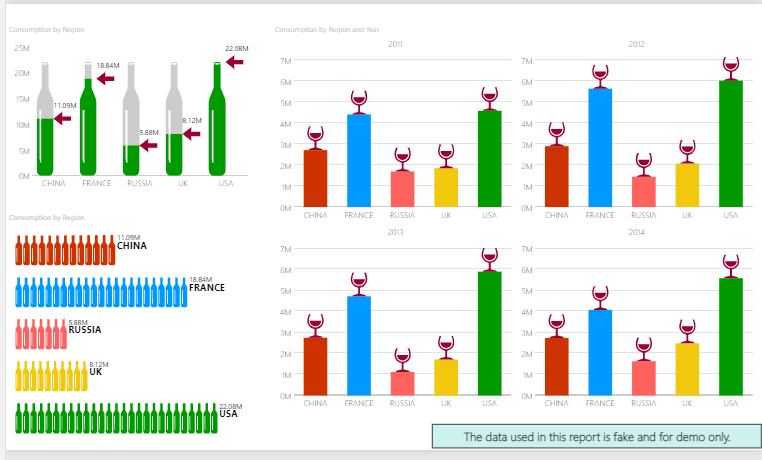Select wine glass above France bar in 2012

(x=600, y=76)
